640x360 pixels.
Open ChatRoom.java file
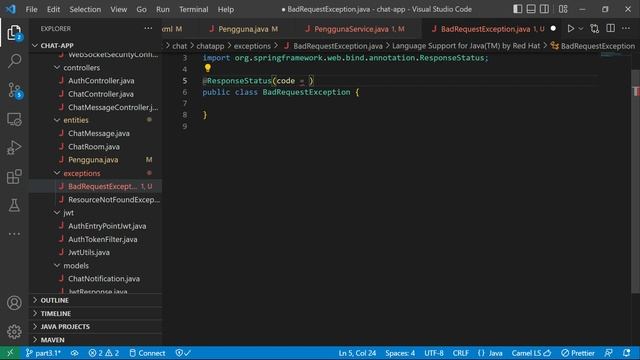[x=95, y=147]
